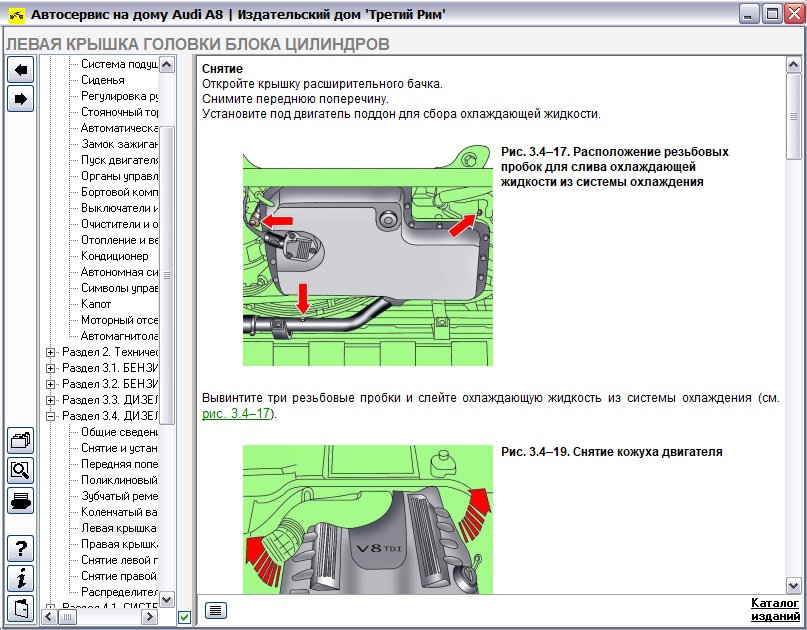
Task: Open 'Общие сведени' tree item
Action: click(119, 432)
